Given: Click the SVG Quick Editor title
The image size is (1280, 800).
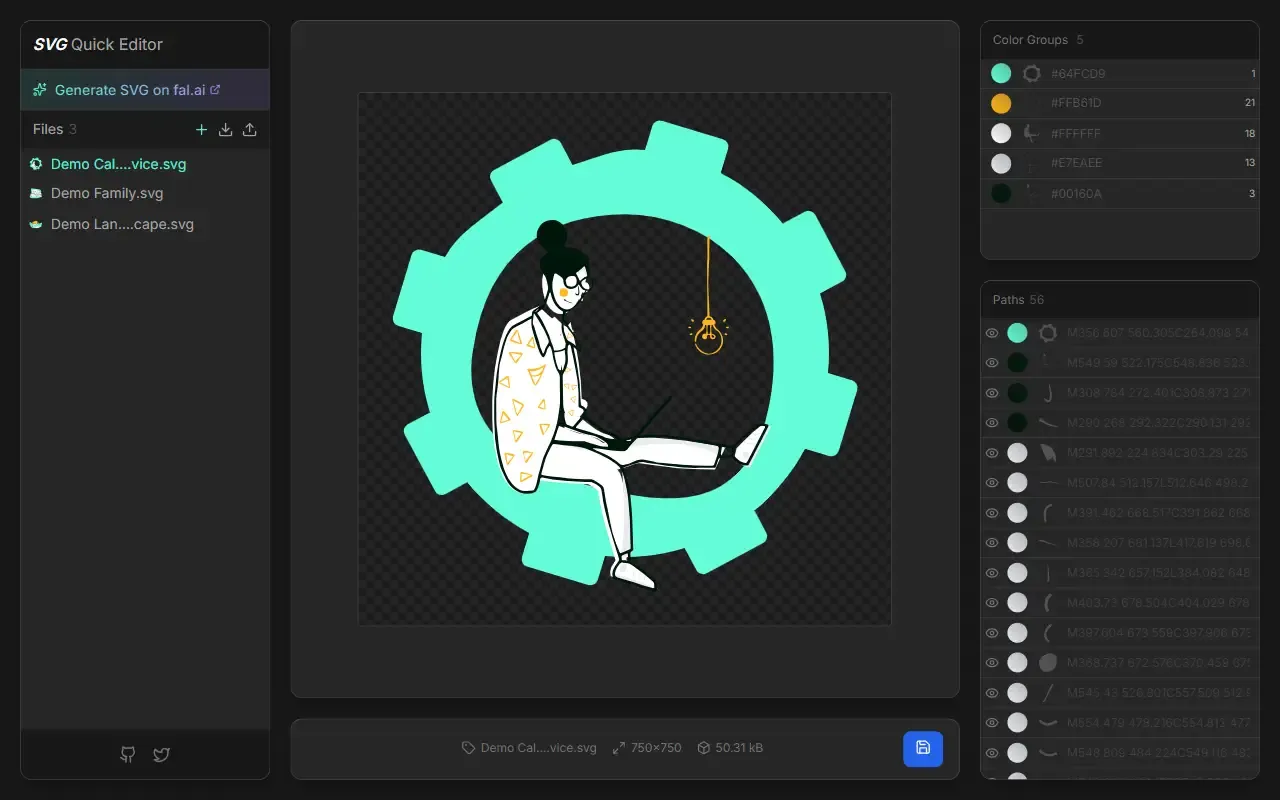Looking at the screenshot, I should [x=98, y=44].
